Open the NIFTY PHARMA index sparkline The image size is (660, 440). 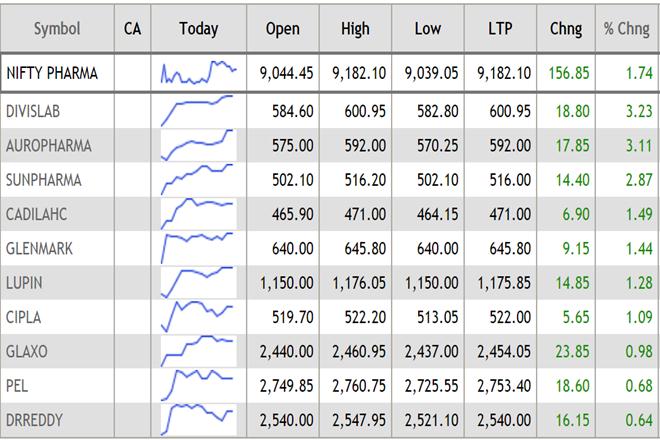[x=198, y=71]
